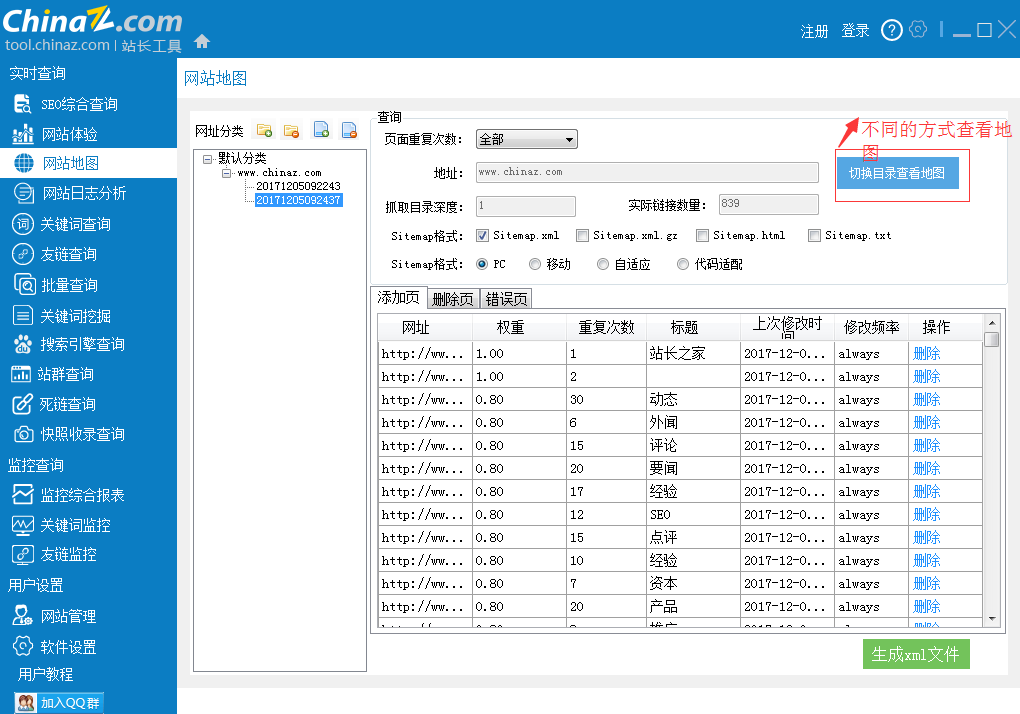Select tree item 20171205092243

coord(298,186)
